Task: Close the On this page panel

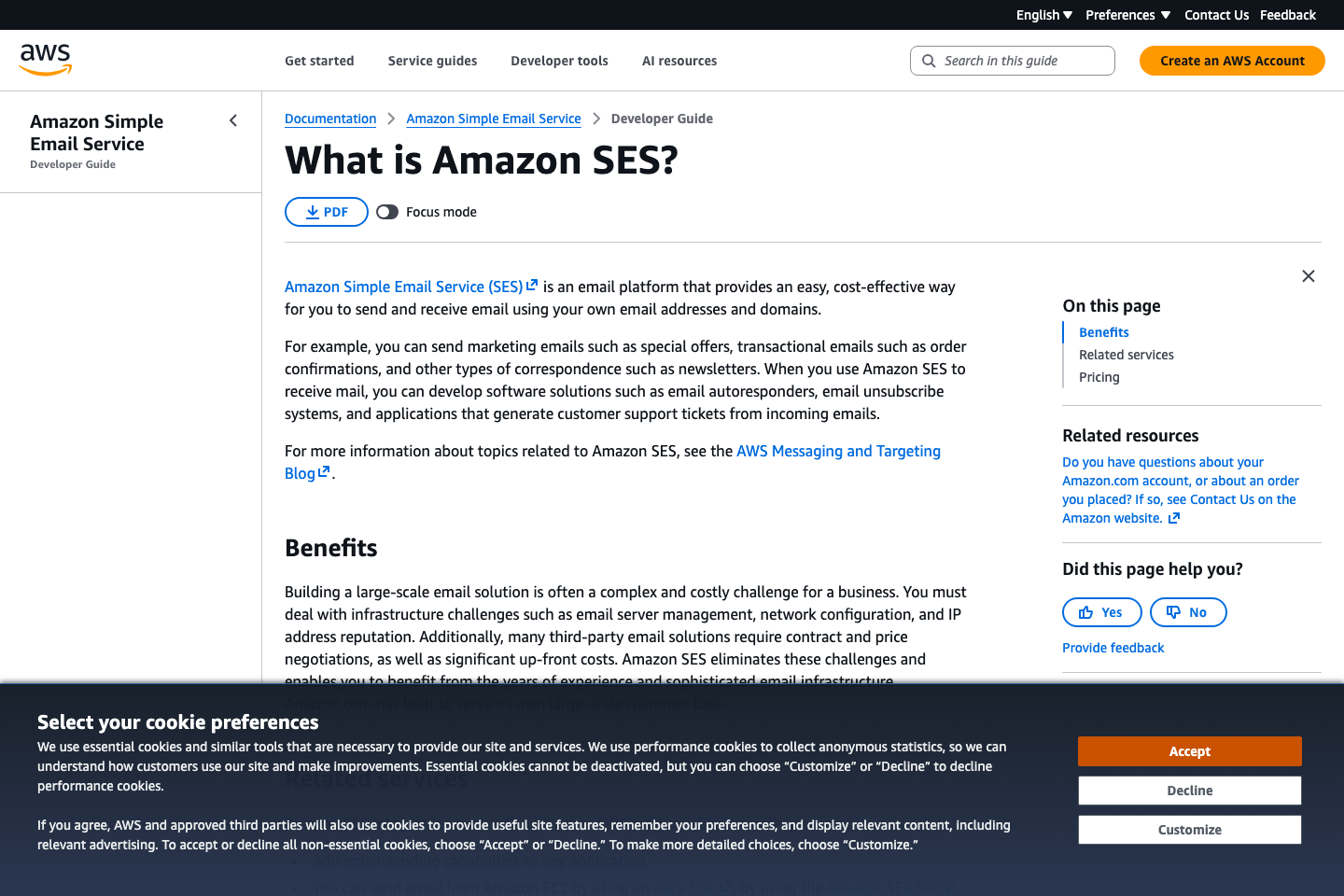Action: tap(1308, 275)
